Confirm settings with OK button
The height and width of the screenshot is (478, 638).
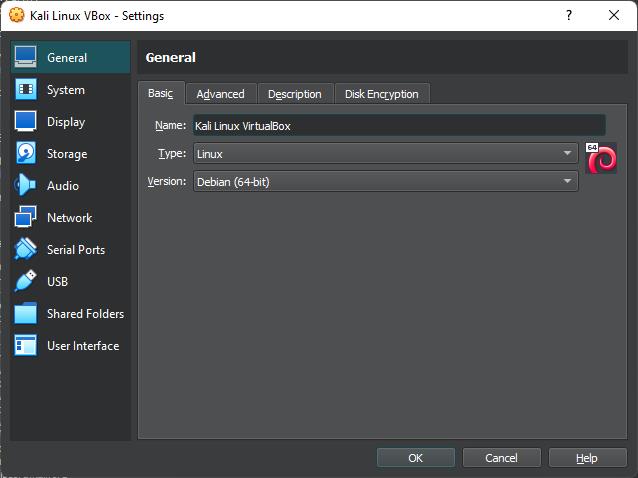coord(415,458)
